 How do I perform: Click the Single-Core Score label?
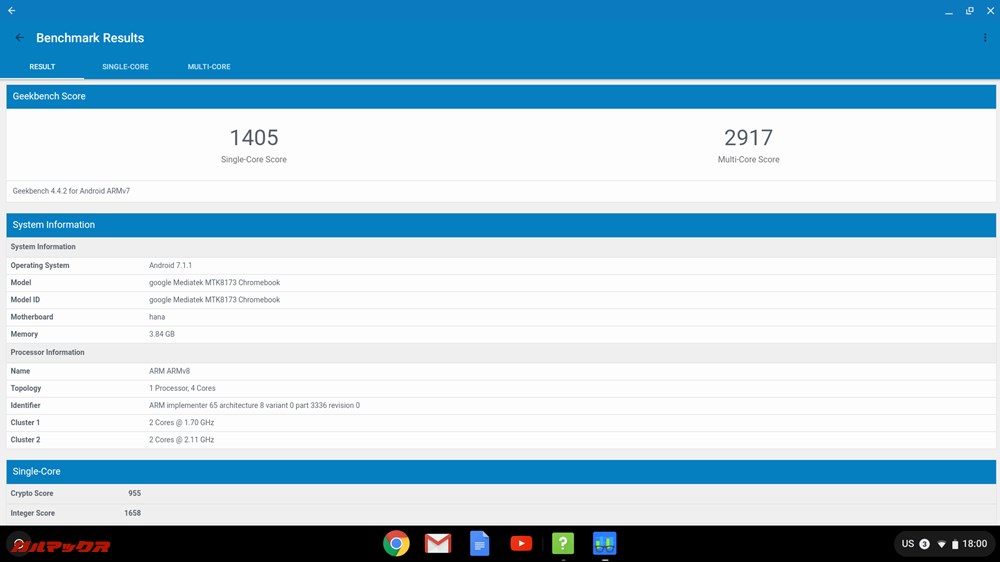(x=254, y=159)
